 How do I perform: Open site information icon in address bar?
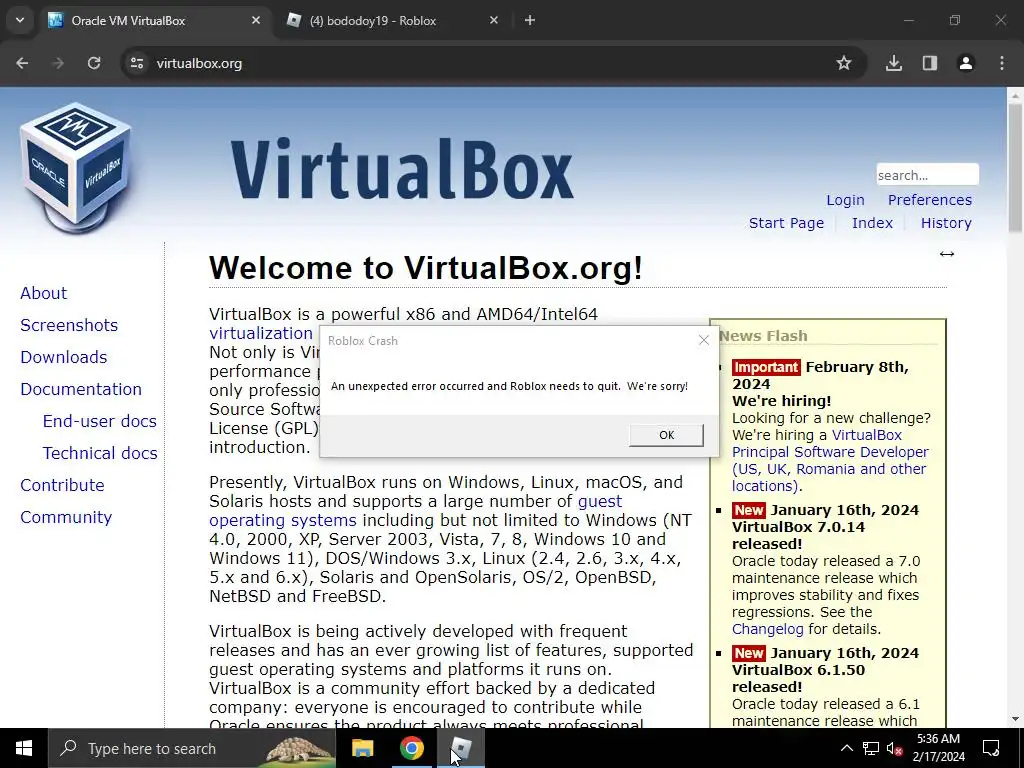137,63
